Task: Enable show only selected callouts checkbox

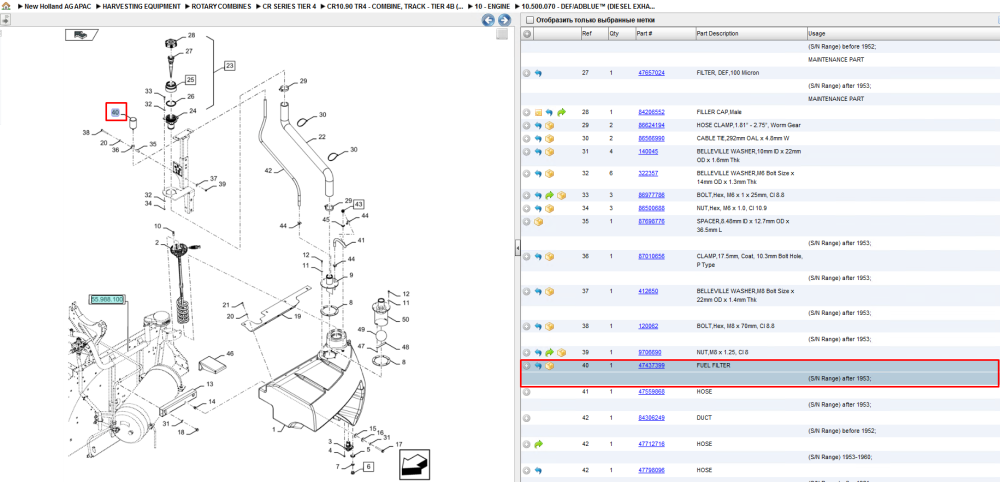Action: coord(529,20)
